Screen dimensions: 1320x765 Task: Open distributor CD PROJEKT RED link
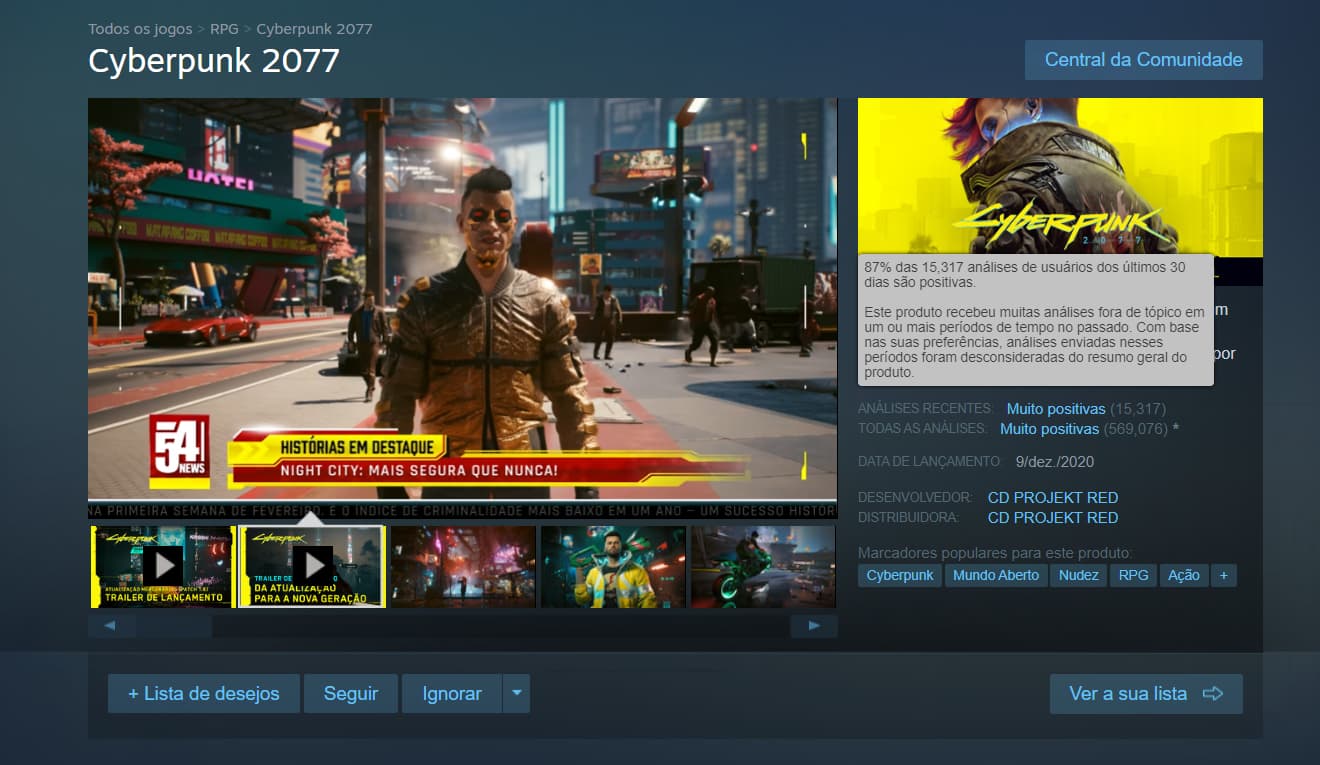(1053, 518)
